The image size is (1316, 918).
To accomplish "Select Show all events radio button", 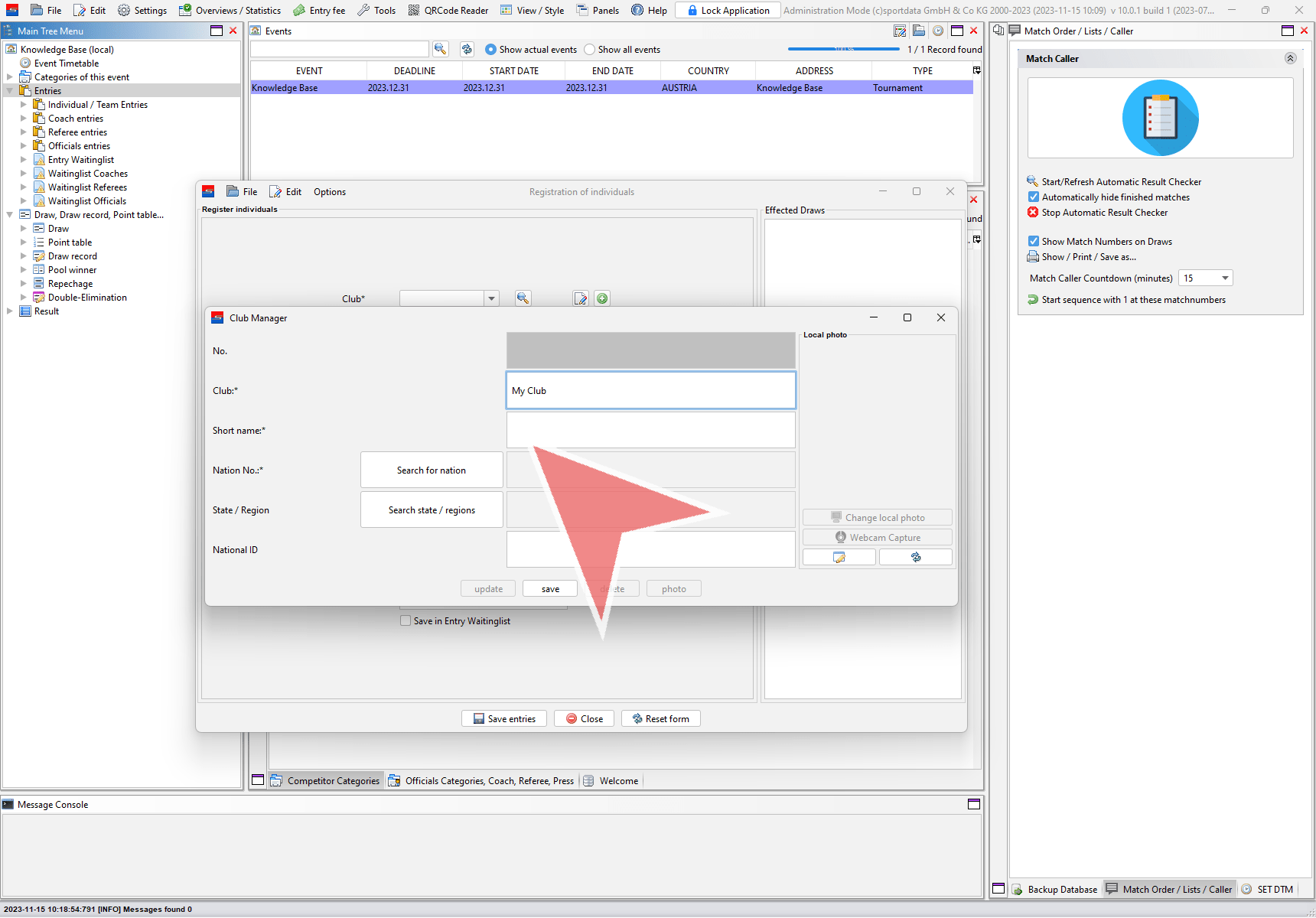I will [x=589, y=50].
